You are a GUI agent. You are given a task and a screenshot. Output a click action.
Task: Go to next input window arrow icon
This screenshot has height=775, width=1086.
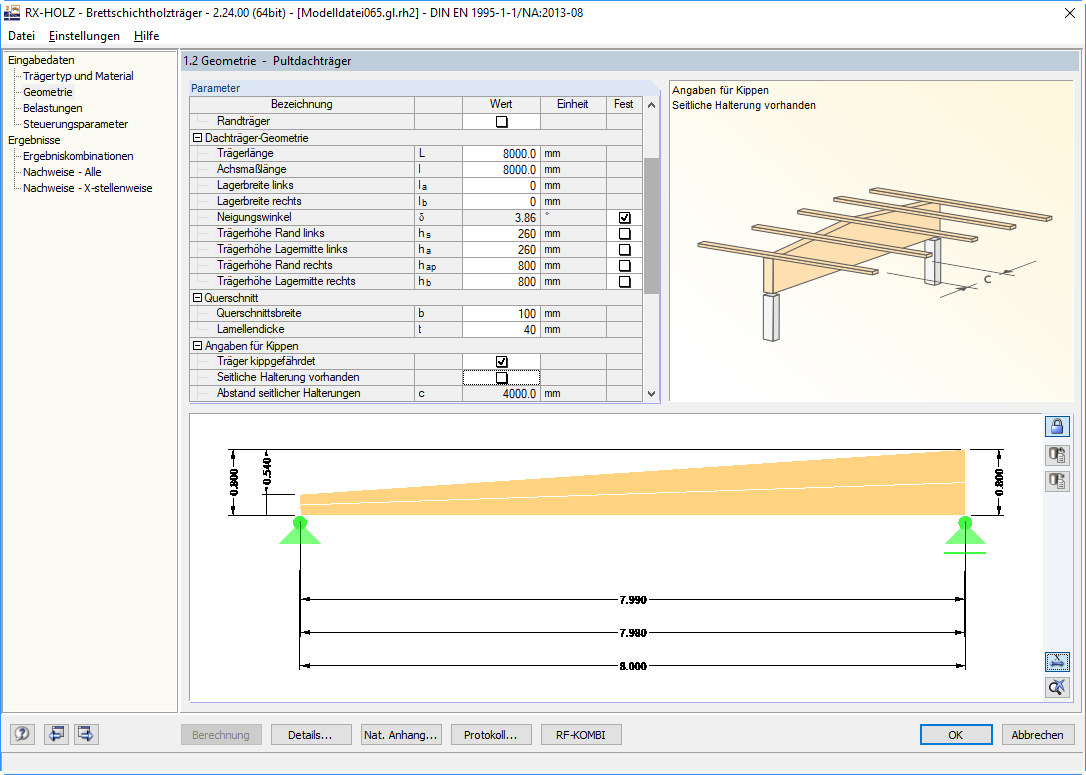pos(86,734)
